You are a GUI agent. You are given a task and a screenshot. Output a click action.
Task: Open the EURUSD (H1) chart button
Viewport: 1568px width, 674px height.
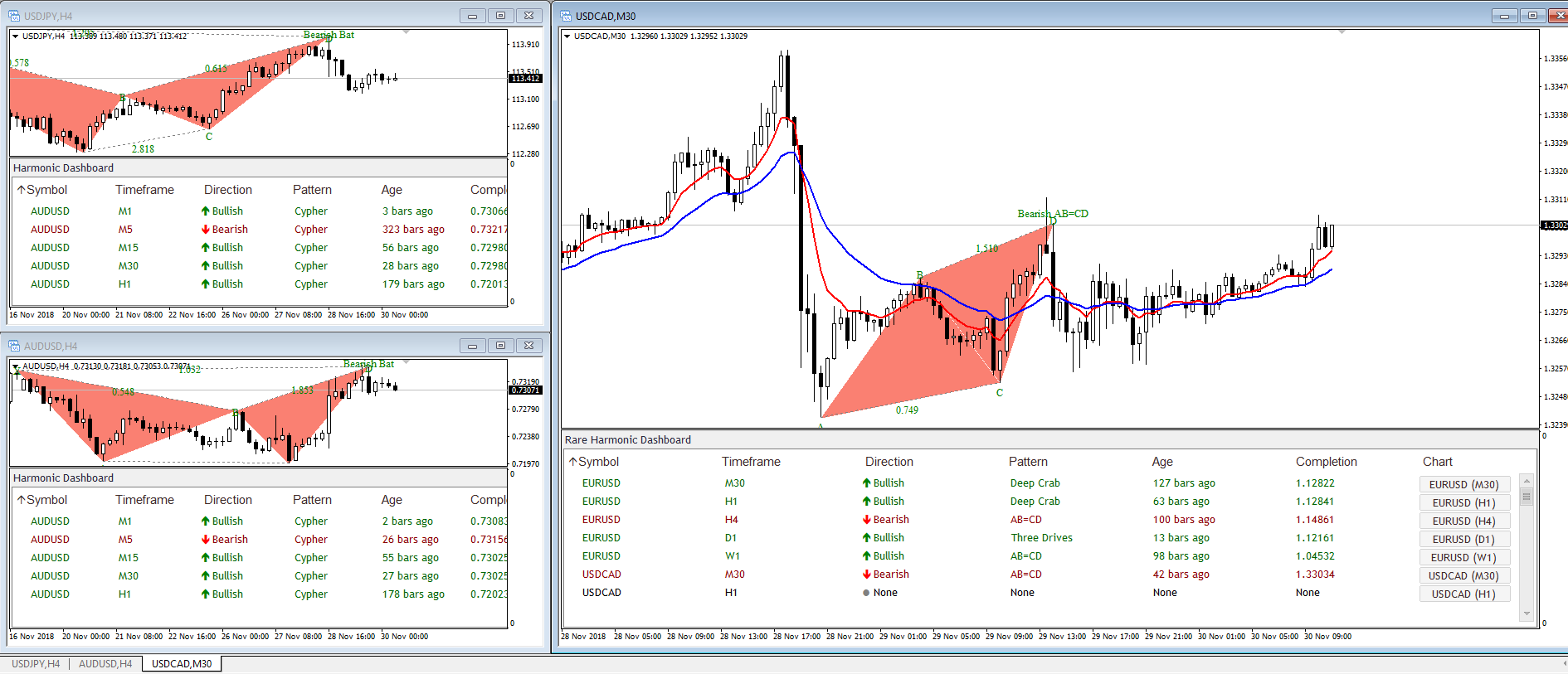point(1464,503)
